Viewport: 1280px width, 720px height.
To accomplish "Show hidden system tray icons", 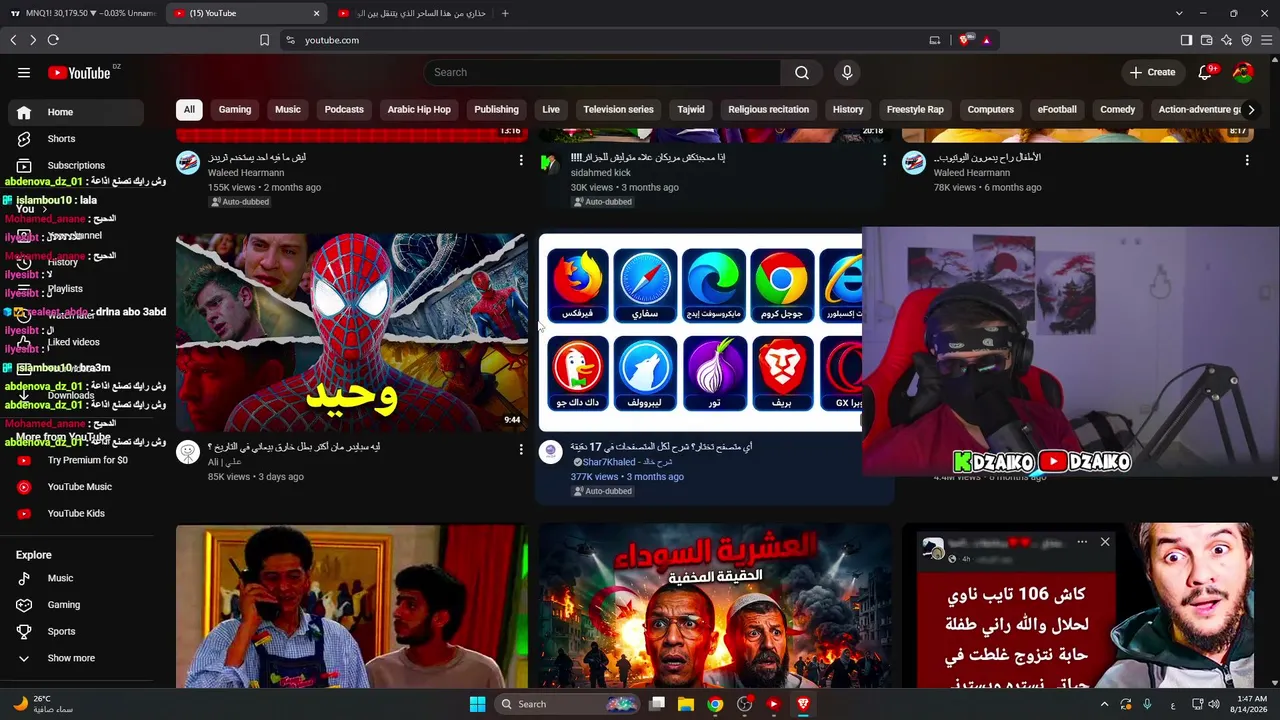I will point(1104,704).
